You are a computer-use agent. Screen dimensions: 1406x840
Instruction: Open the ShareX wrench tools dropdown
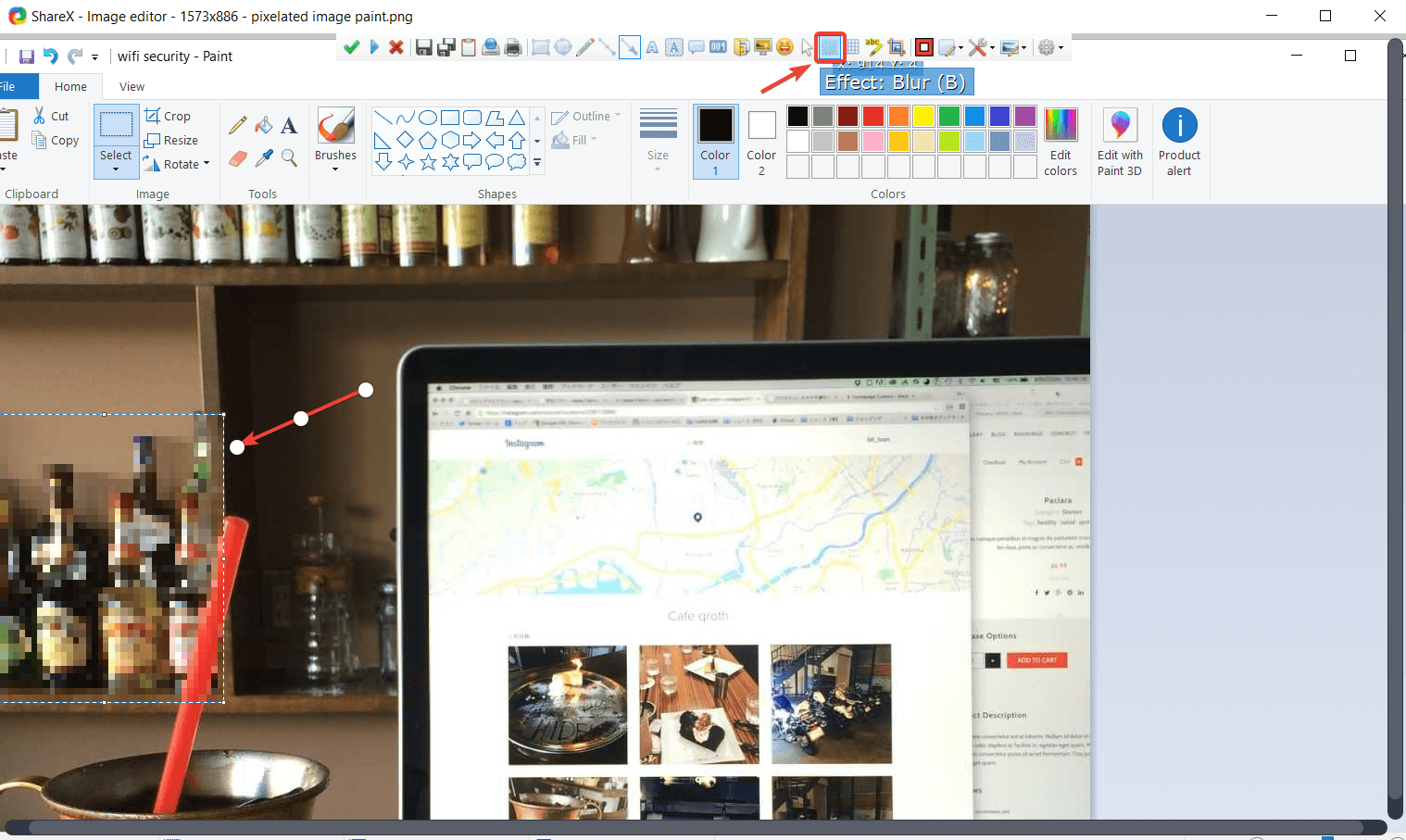tap(982, 47)
